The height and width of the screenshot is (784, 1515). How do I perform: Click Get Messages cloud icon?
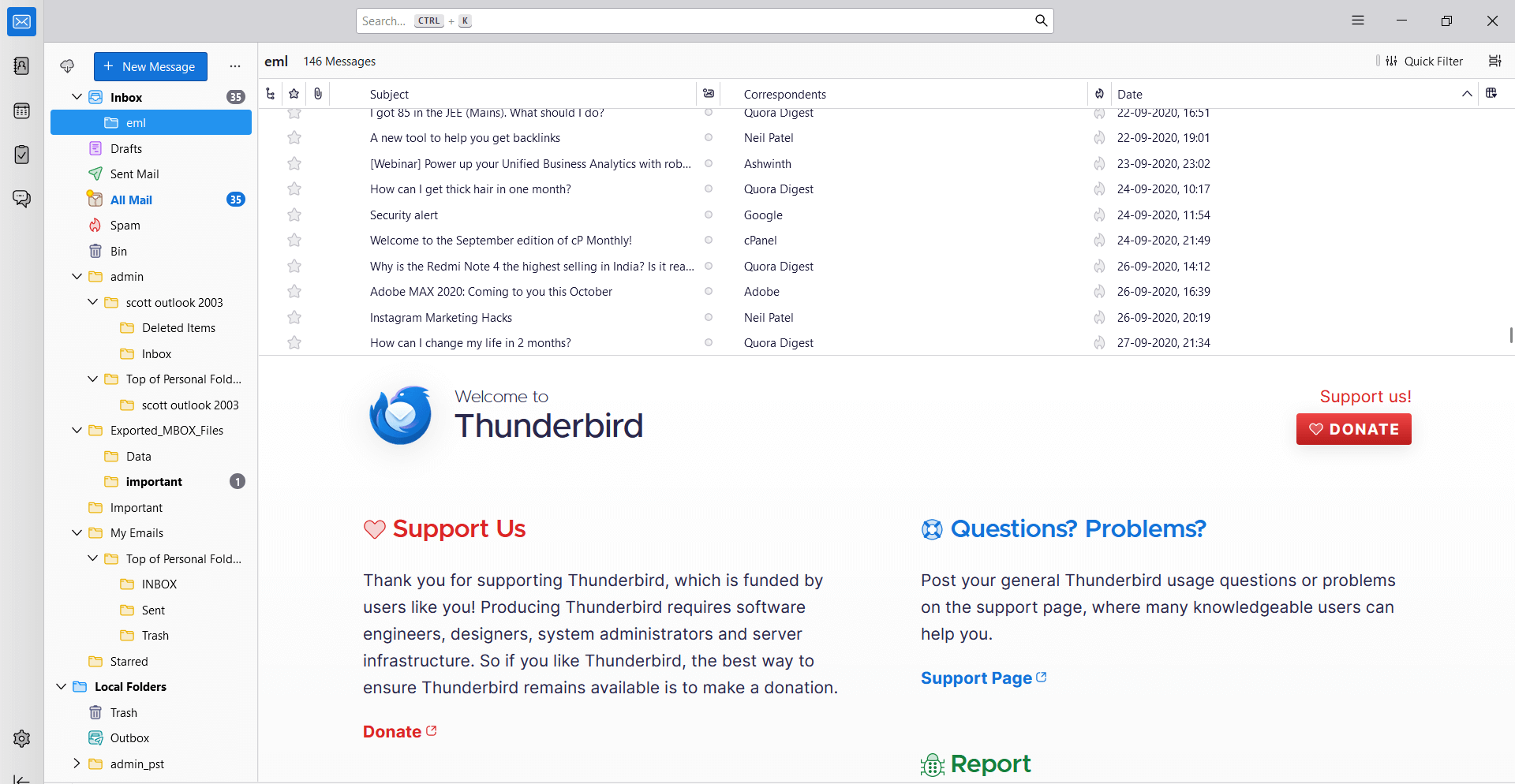point(67,66)
